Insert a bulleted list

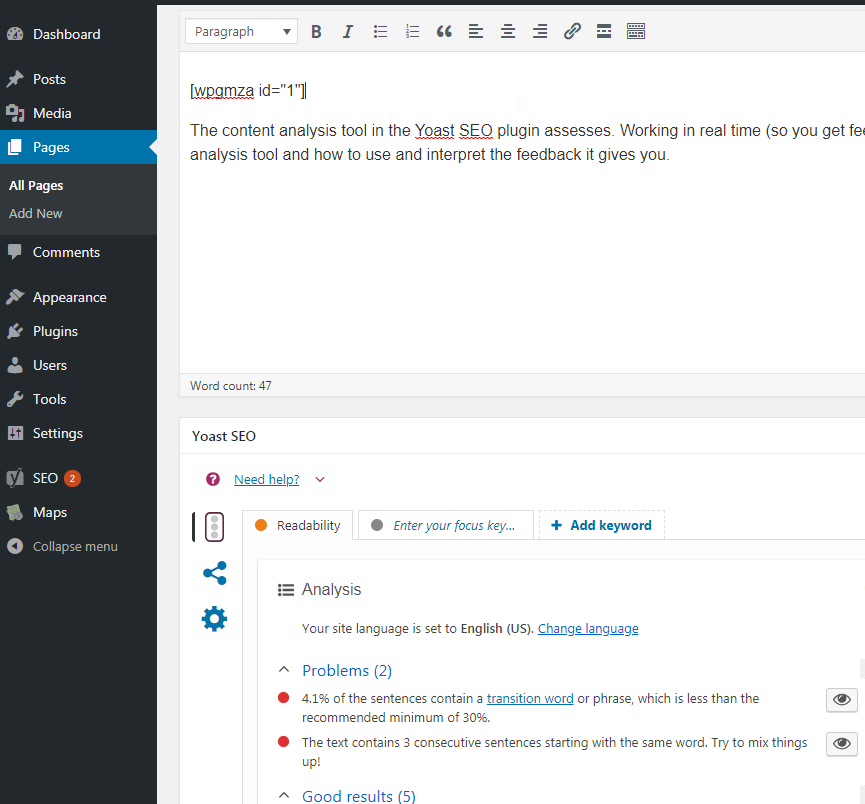tap(380, 31)
